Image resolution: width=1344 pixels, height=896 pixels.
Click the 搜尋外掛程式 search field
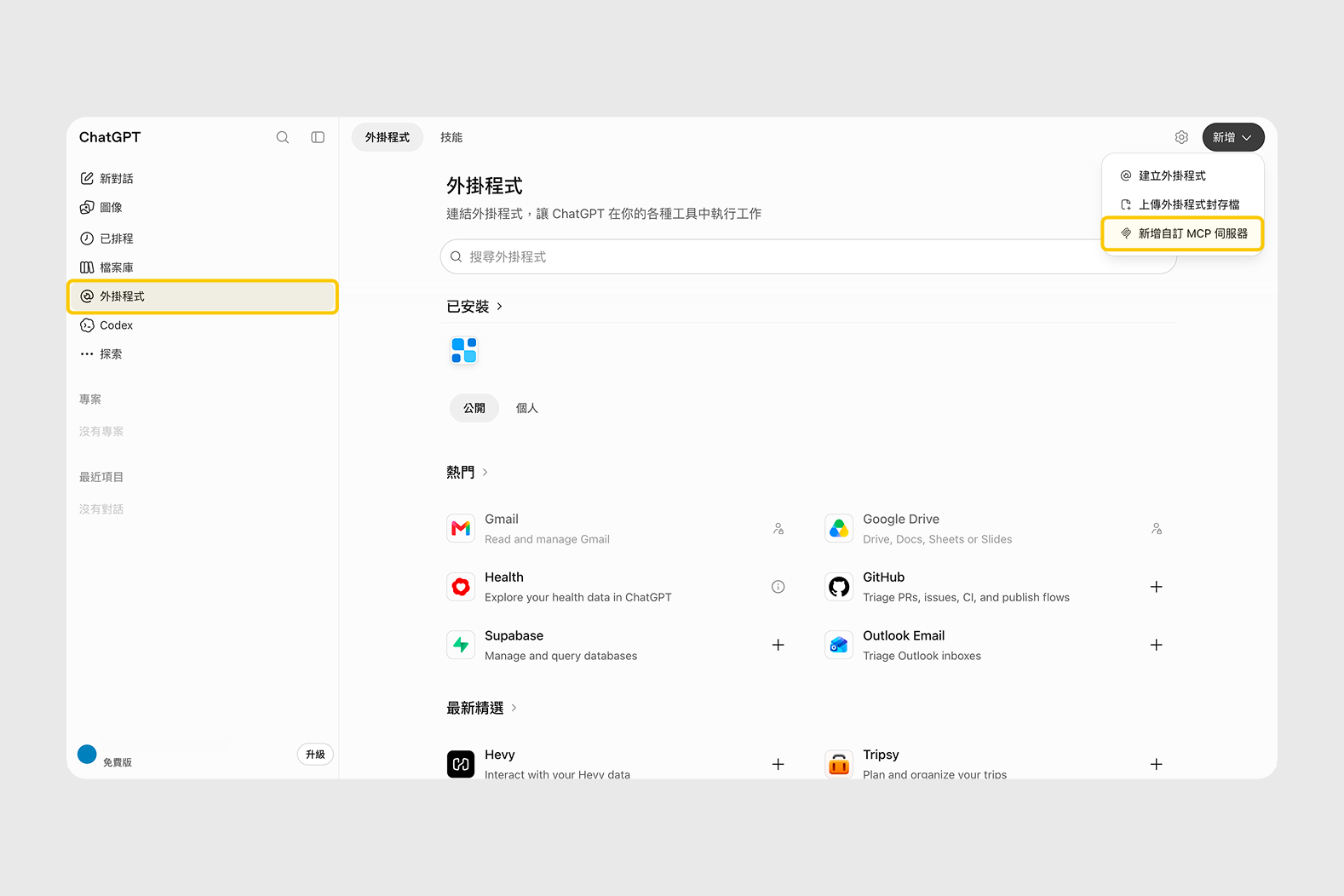[x=808, y=256]
